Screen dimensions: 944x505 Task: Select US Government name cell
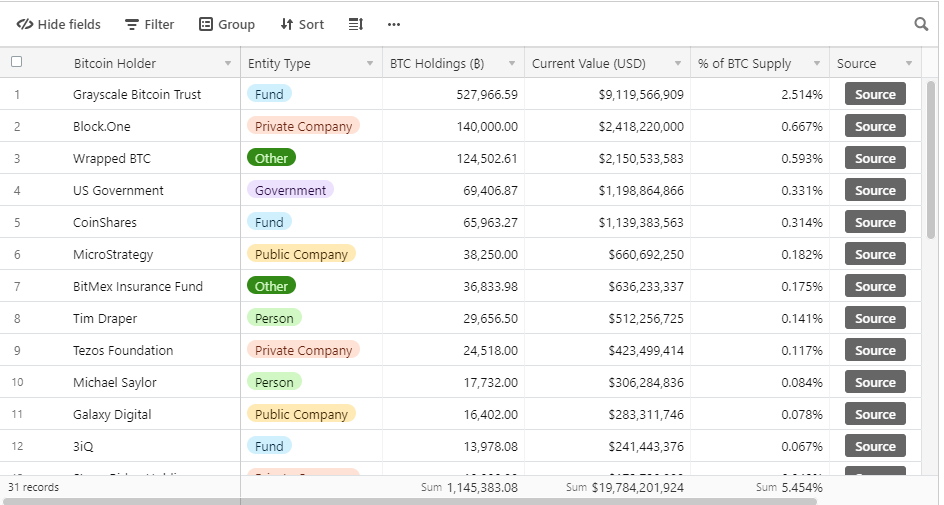coord(137,190)
